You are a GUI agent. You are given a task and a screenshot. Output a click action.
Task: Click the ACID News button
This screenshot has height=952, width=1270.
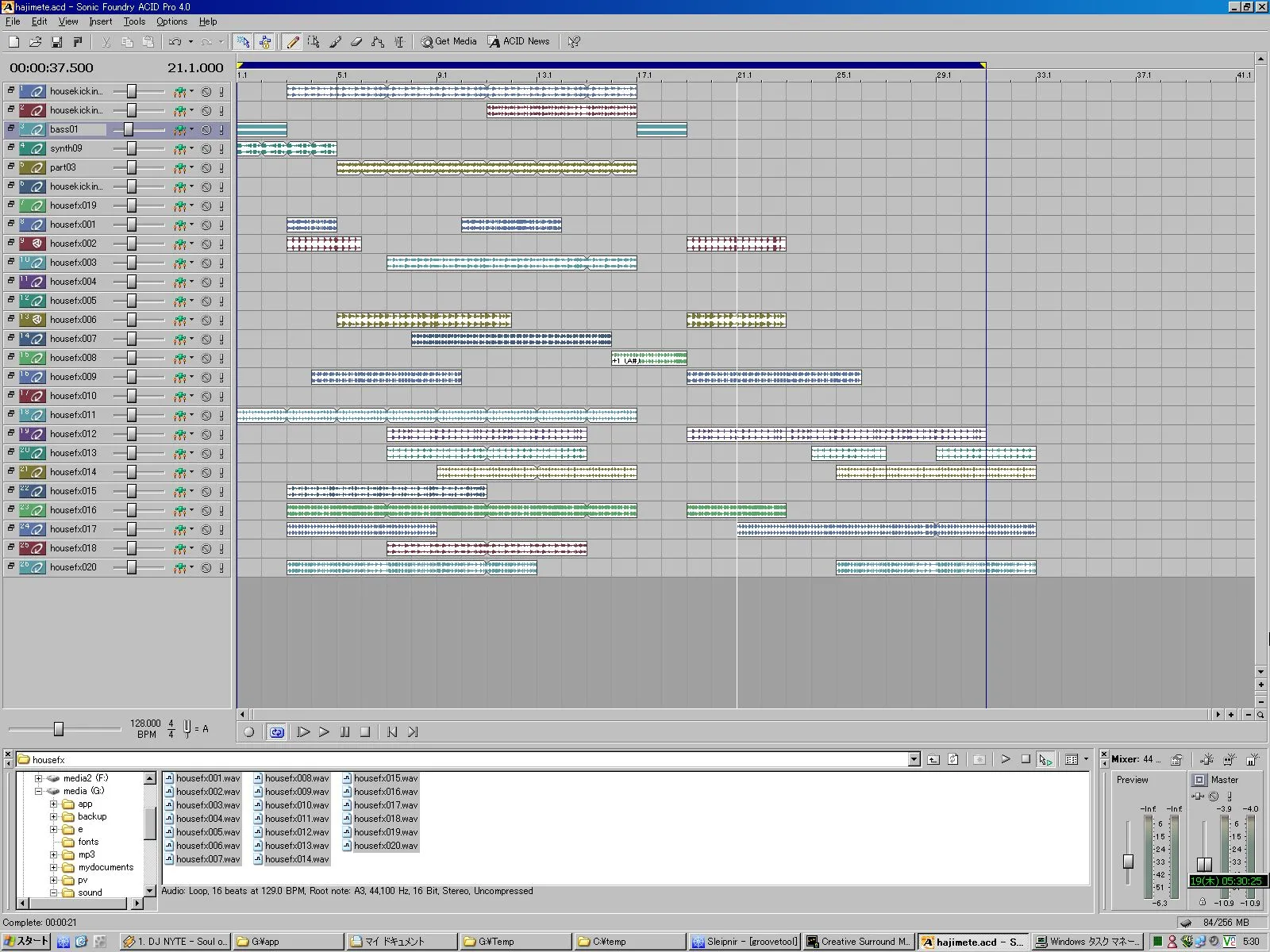coord(518,41)
